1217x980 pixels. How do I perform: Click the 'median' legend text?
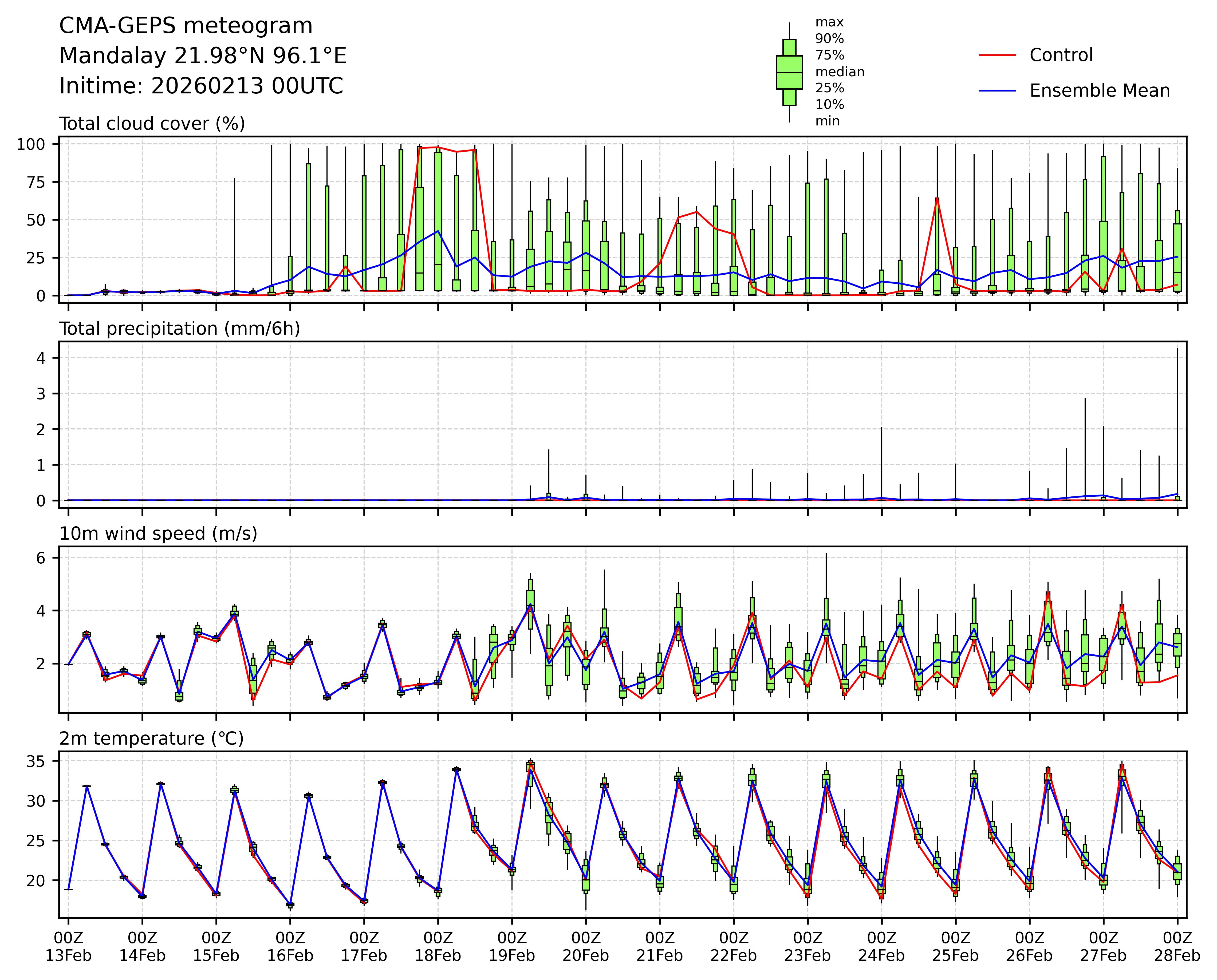click(839, 72)
